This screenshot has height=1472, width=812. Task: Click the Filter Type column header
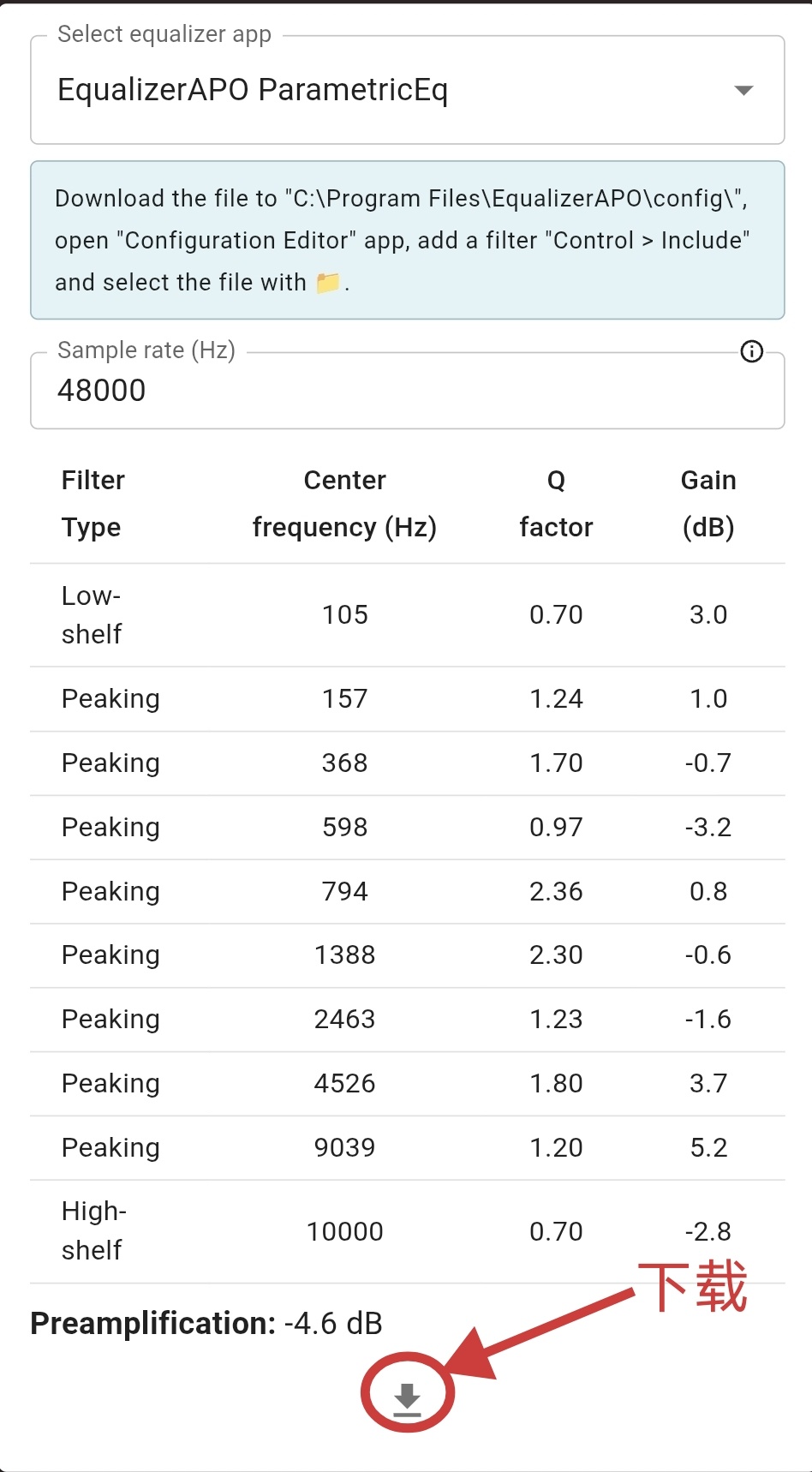click(x=93, y=504)
